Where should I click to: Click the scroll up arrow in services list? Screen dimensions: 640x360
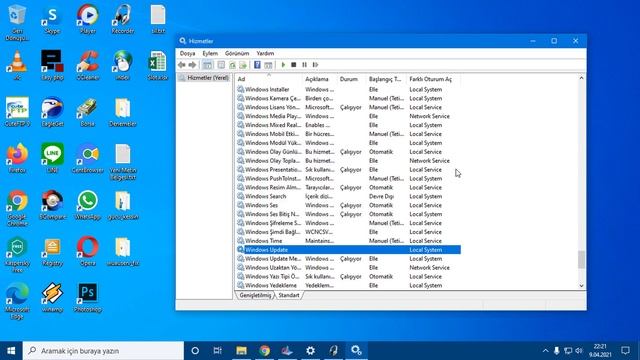click(x=582, y=78)
